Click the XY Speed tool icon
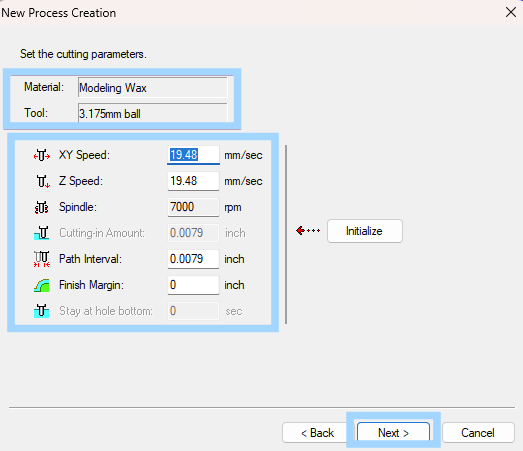523x451 pixels. coord(42,155)
